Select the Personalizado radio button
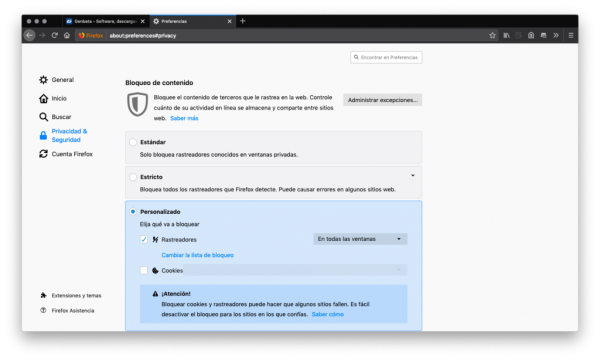 click(x=133, y=212)
